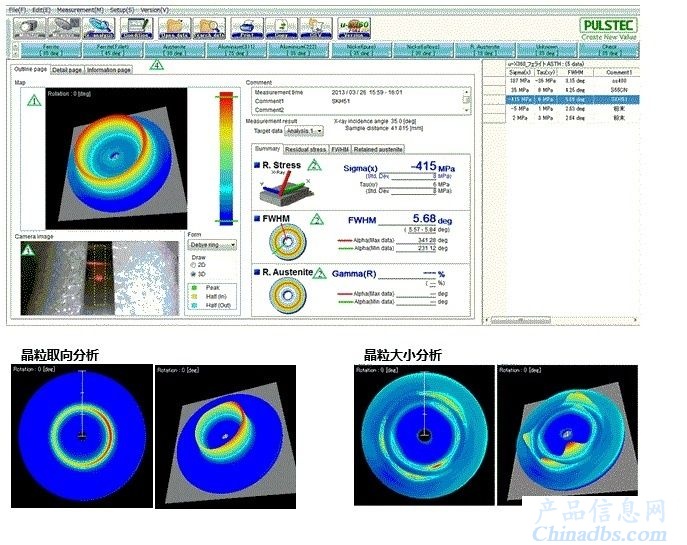Click the triangle icon next to R. Stress

pyautogui.click(x=314, y=166)
